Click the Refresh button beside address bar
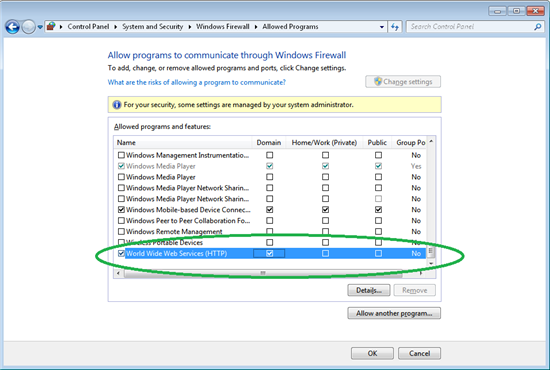 [x=395, y=27]
